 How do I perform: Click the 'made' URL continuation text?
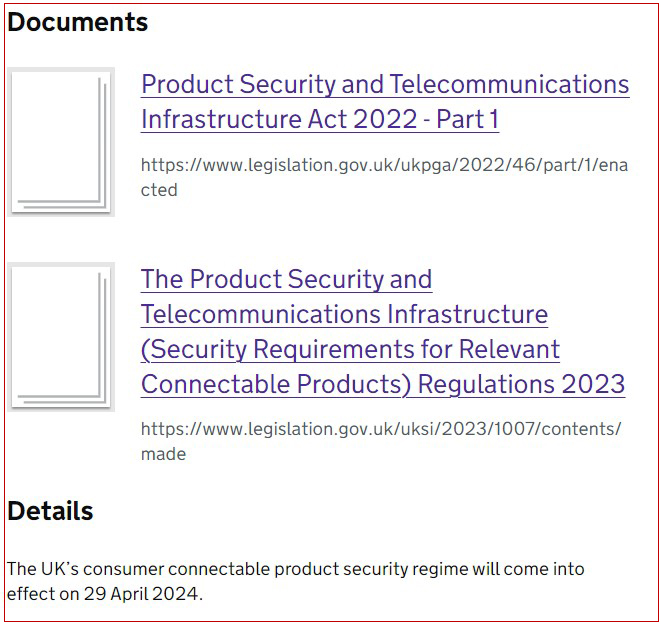tap(163, 454)
